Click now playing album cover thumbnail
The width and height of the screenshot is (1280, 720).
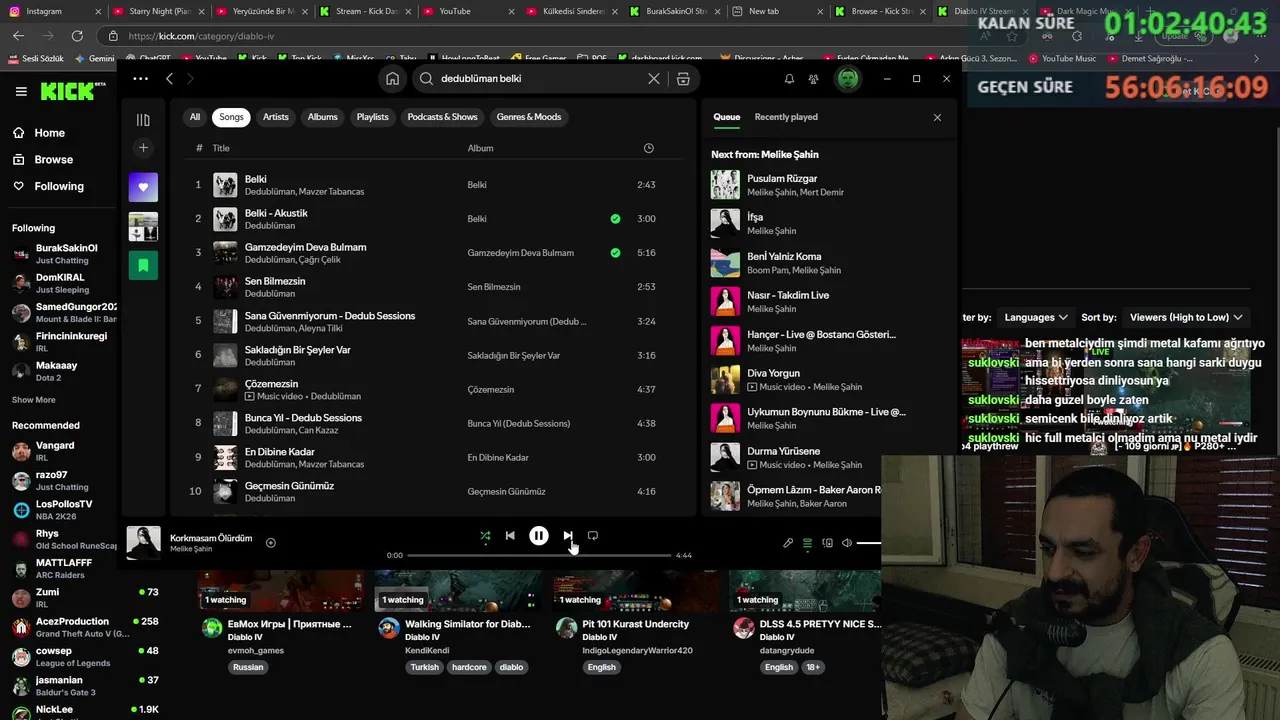click(143, 543)
